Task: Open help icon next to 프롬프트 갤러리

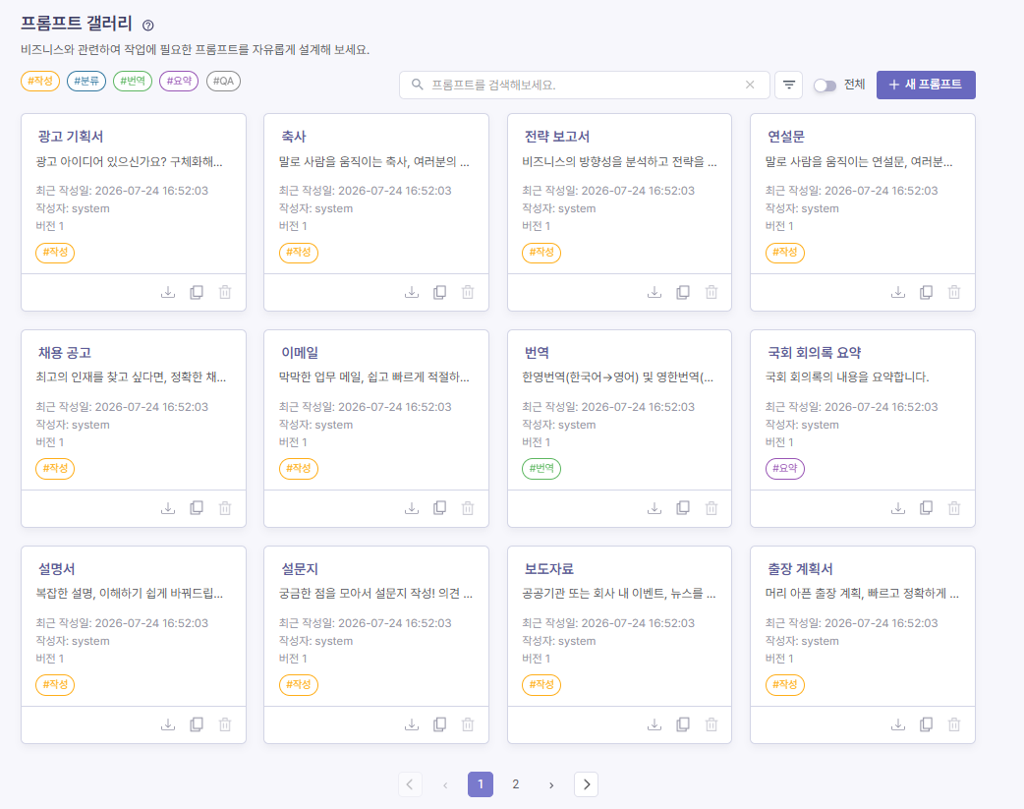Action: (x=148, y=25)
